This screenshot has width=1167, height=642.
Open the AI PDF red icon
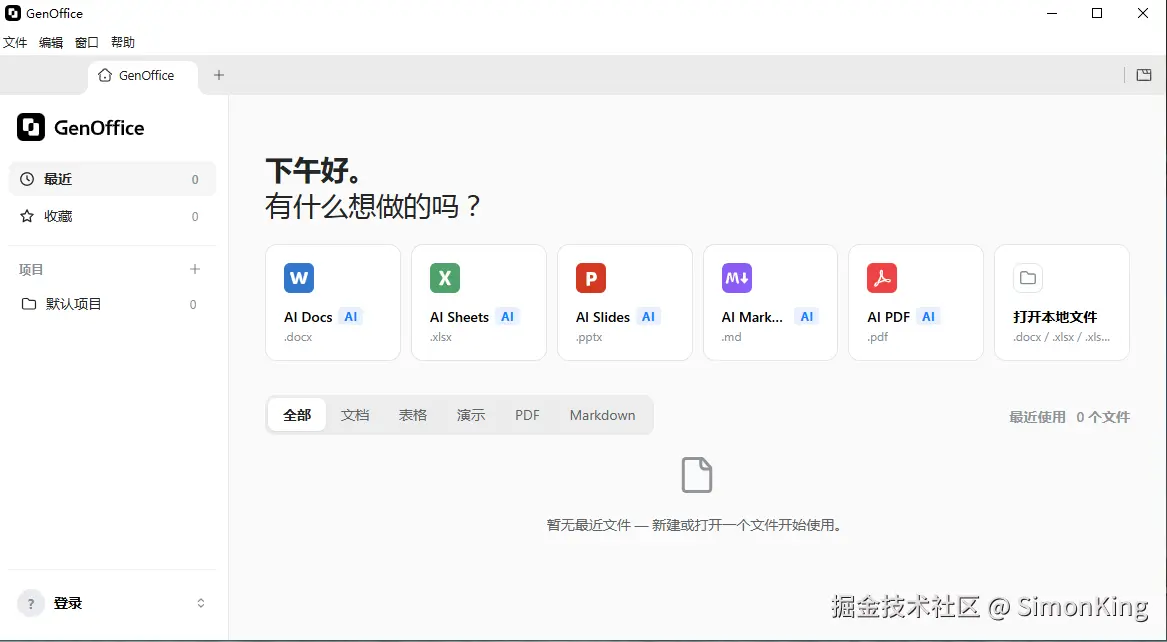pos(882,278)
